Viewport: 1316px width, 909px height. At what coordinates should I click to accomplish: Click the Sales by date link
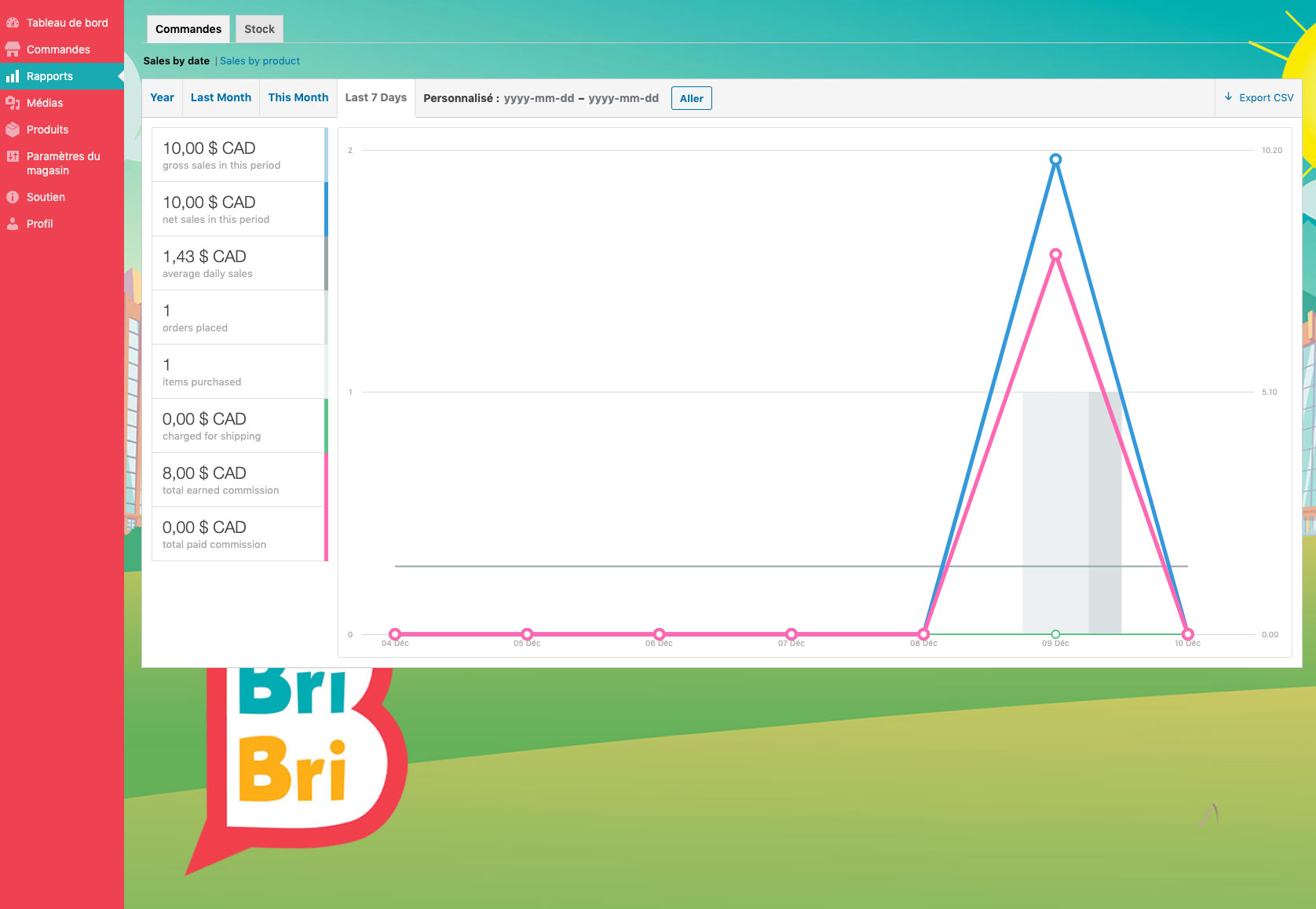177,61
